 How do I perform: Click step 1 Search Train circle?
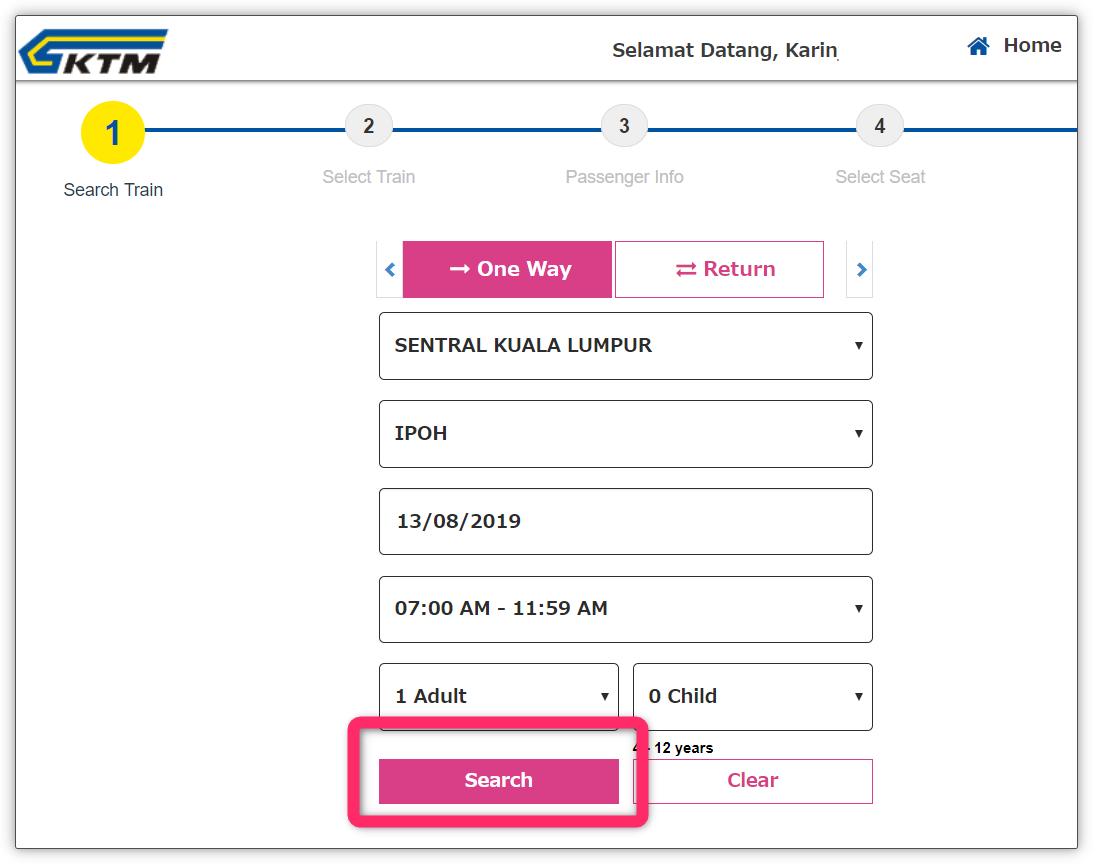[113, 133]
